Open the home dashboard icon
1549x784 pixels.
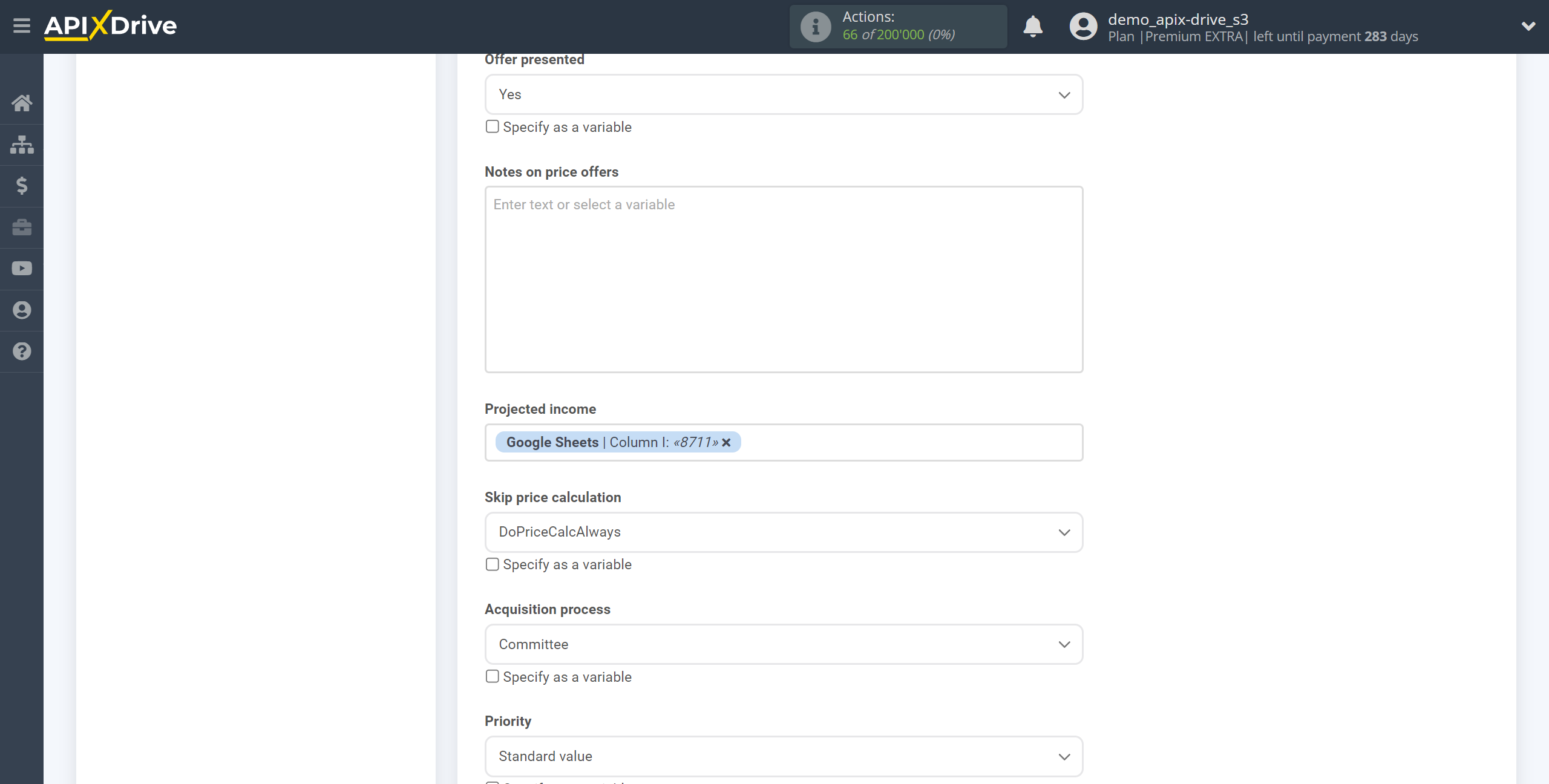(22, 103)
